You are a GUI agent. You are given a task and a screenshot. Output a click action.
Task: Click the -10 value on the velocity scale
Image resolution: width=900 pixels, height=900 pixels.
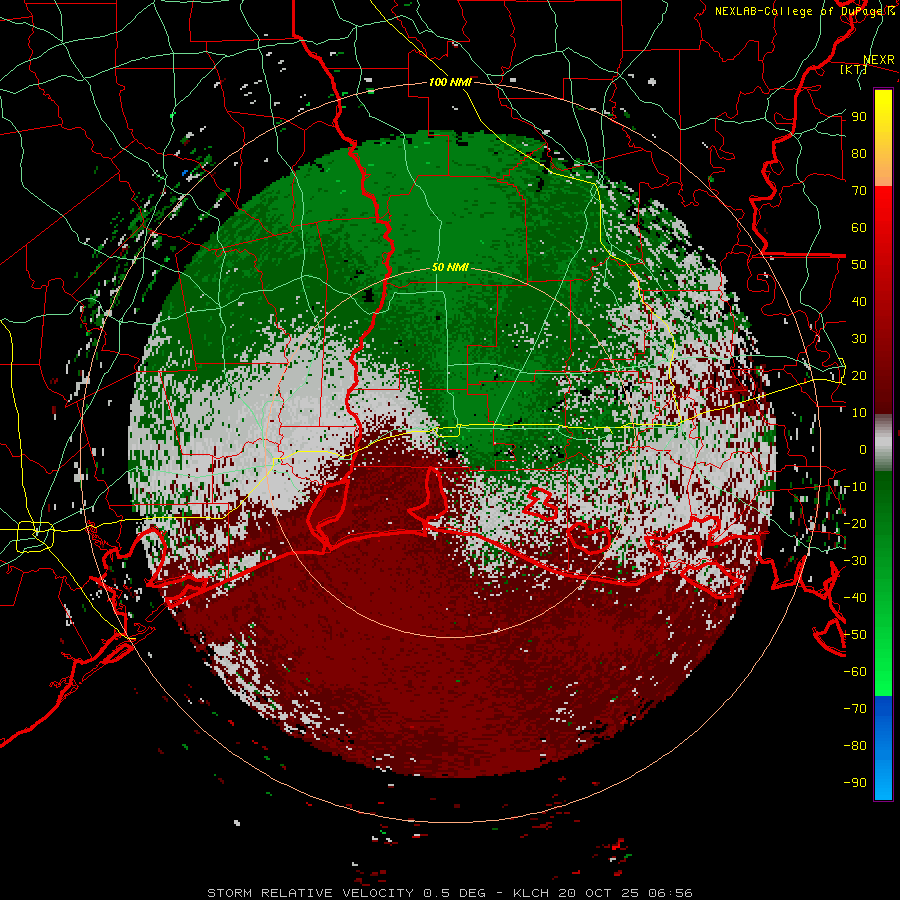[855, 487]
